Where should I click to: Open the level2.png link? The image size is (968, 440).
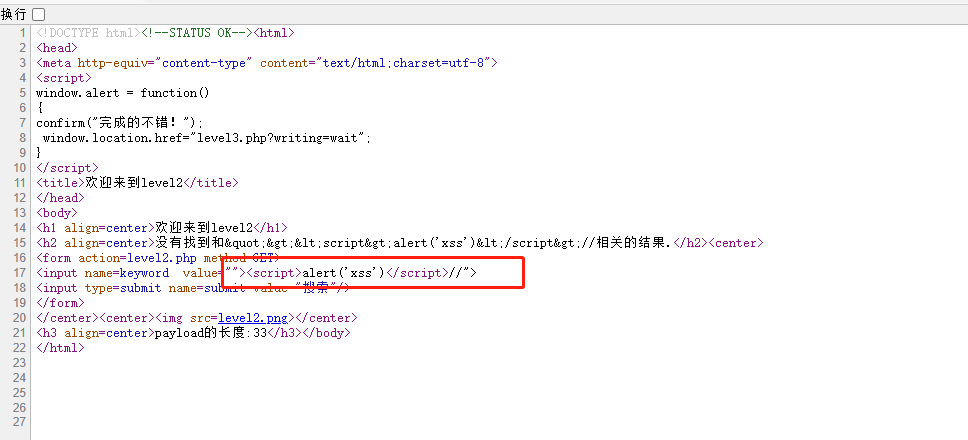pyautogui.click(x=253, y=318)
